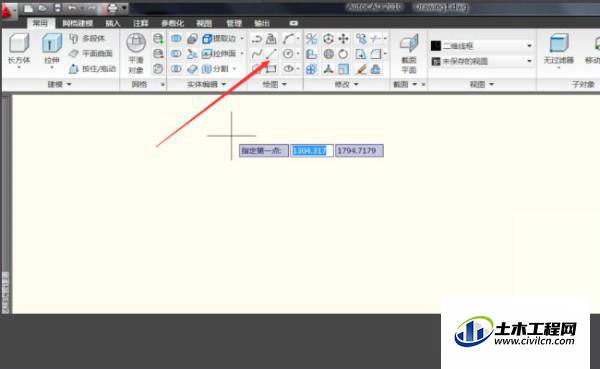Image resolution: width=600 pixels, height=369 pixels.
Task: Open the Annotate (注释) ribbon tab
Action: tap(140, 23)
